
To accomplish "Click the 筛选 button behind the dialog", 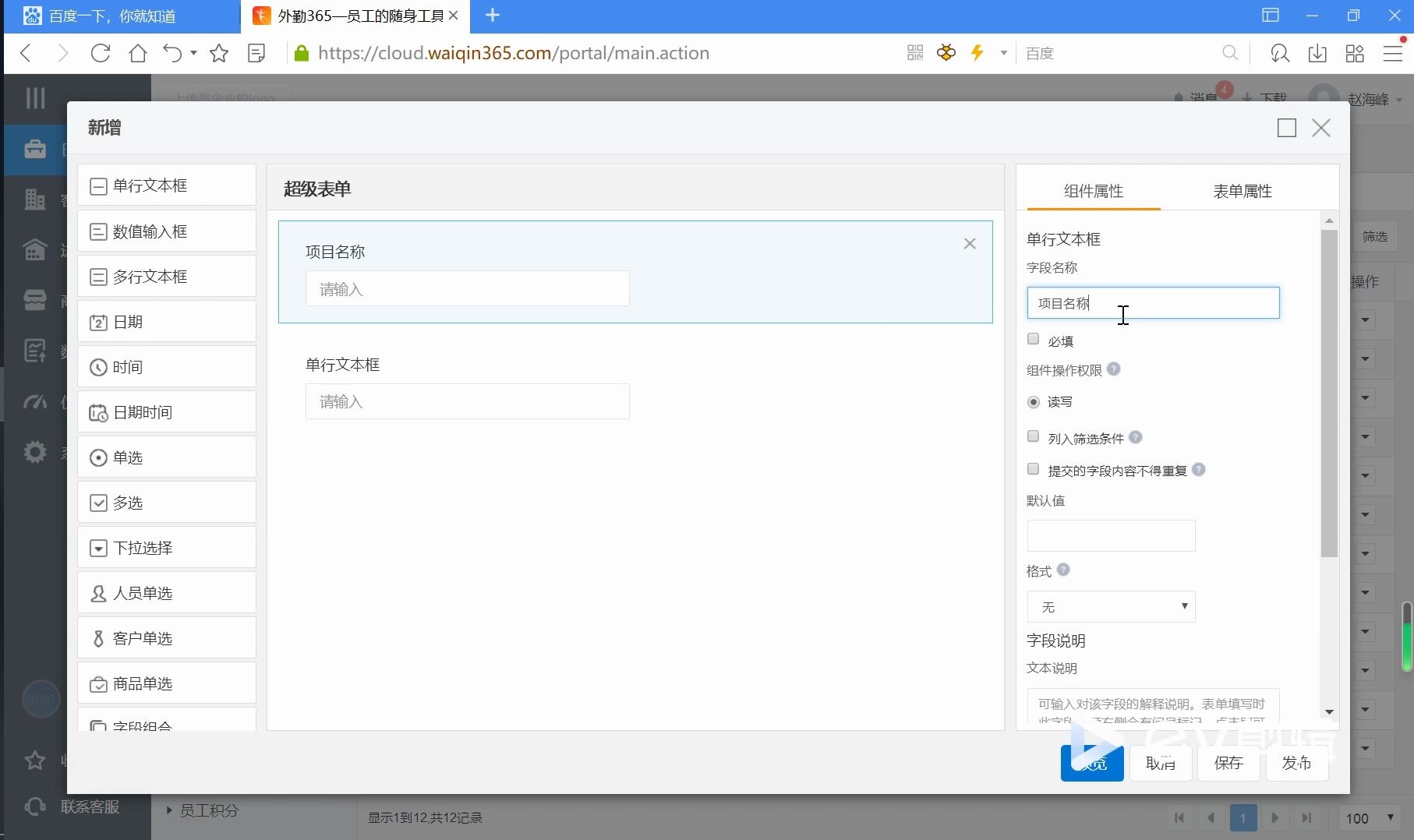I will click(x=1374, y=236).
